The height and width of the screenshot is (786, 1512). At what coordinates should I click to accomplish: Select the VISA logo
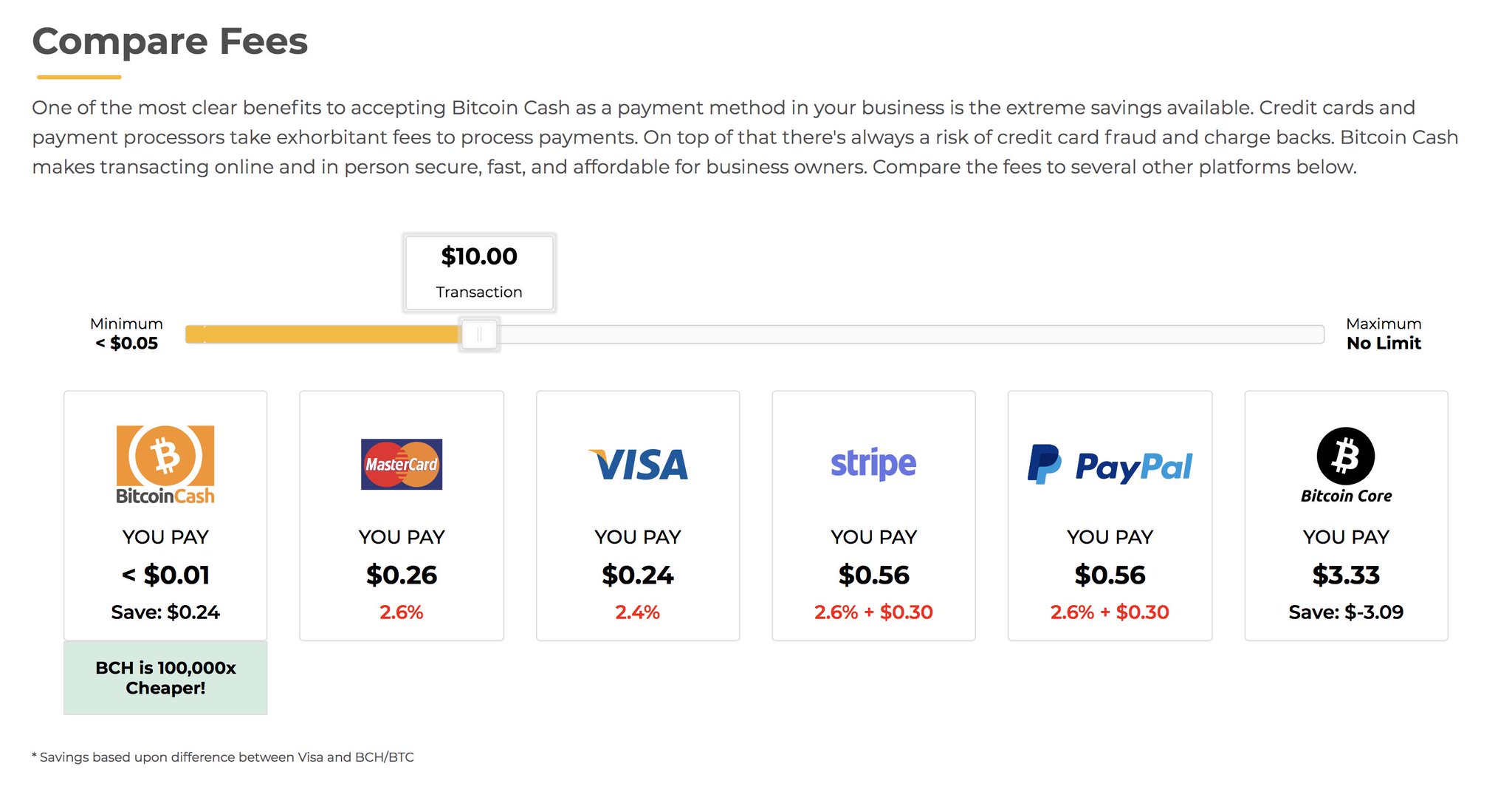[x=638, y=465]
